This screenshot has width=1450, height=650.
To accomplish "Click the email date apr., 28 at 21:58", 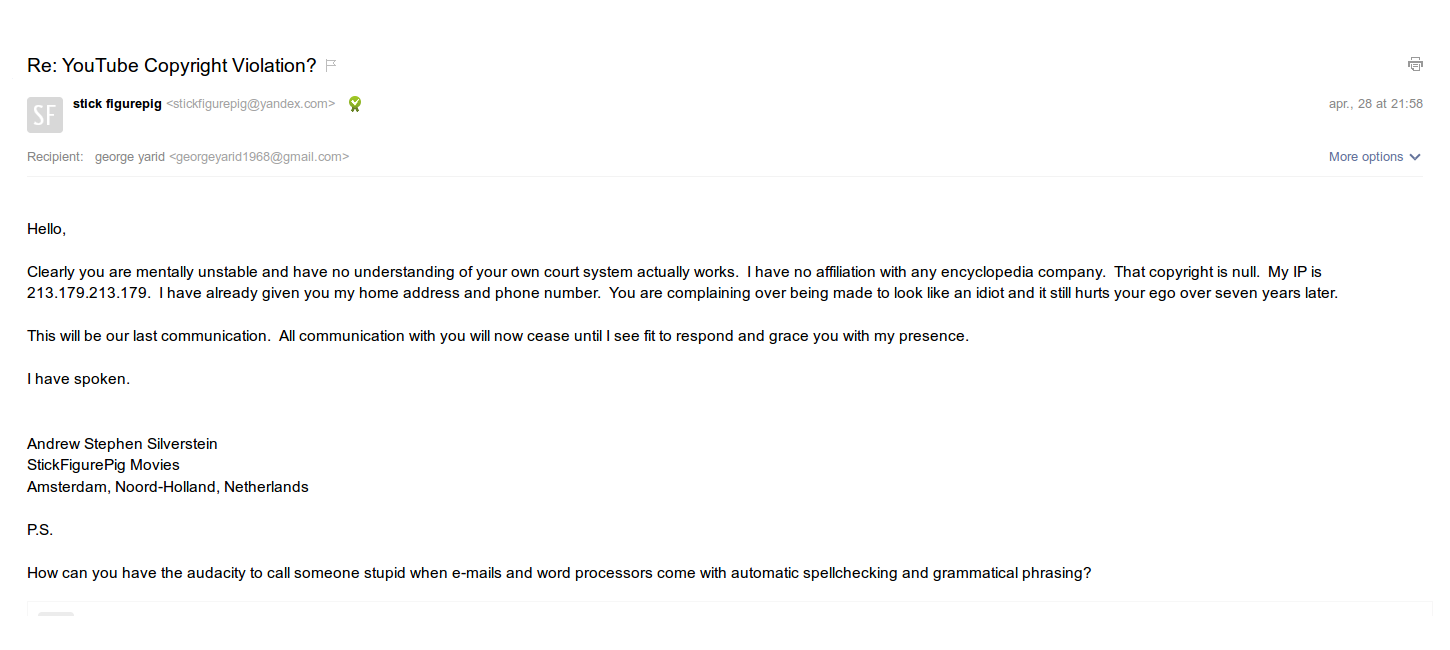I will coord(1375,104).
